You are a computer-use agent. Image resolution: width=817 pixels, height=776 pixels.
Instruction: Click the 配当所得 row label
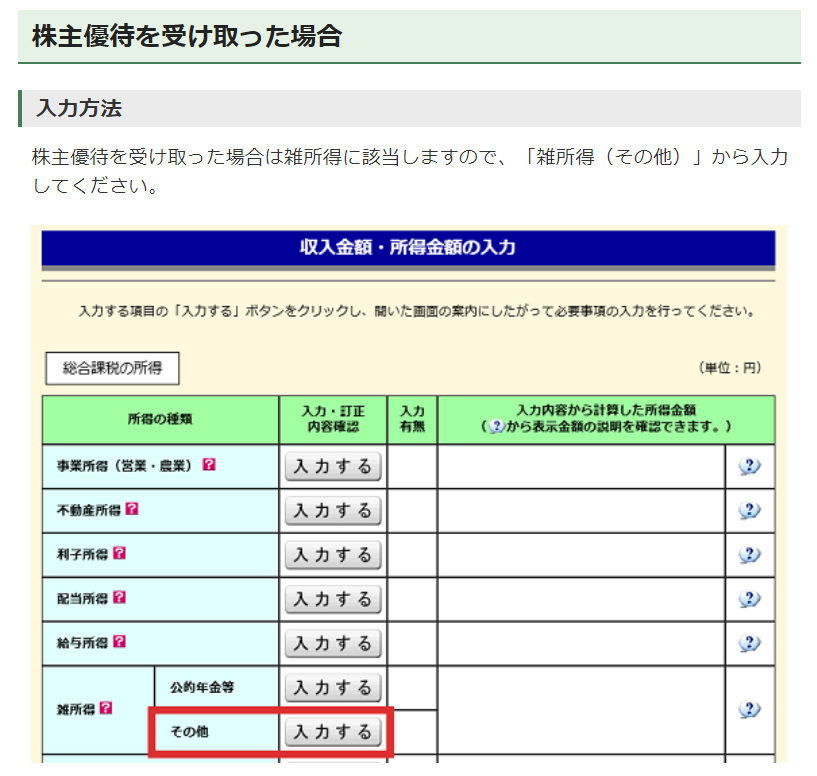point(82,598)
